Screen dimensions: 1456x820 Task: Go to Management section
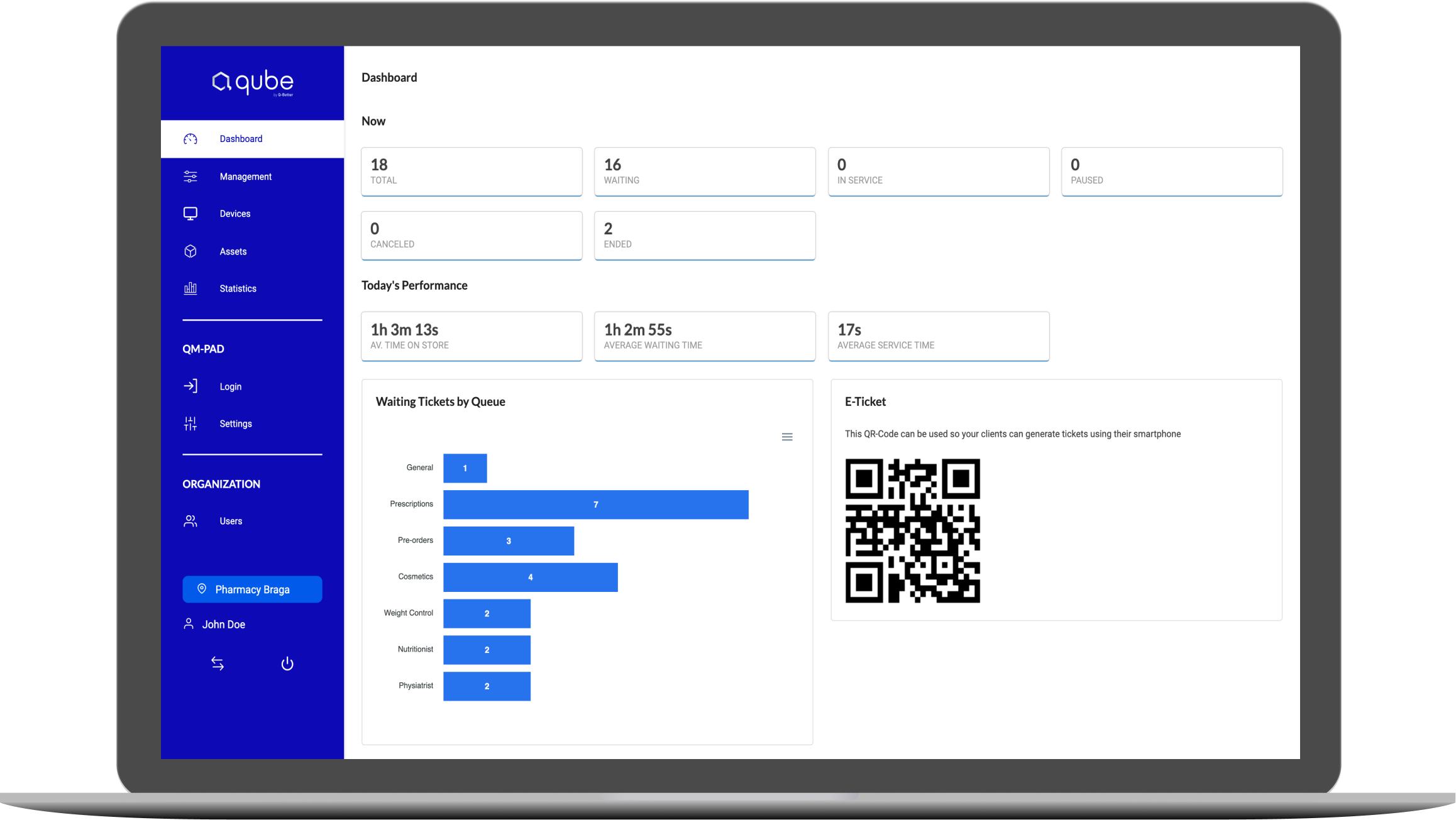(x=252, y=177)
